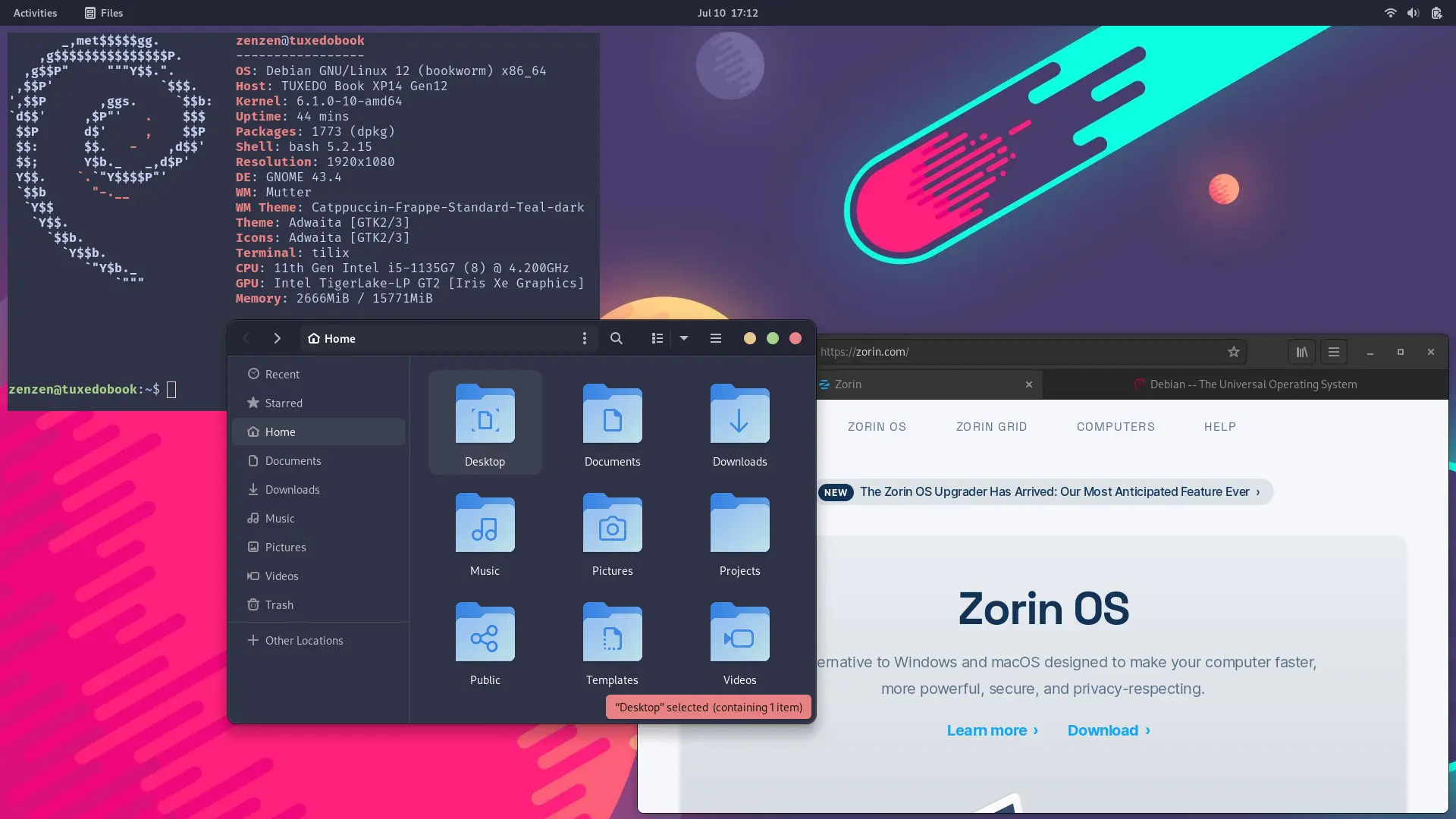The width and height of the screenshot is (1456, 819).
Task: Open the Music folder icon in grid
Action: point(485,523)
